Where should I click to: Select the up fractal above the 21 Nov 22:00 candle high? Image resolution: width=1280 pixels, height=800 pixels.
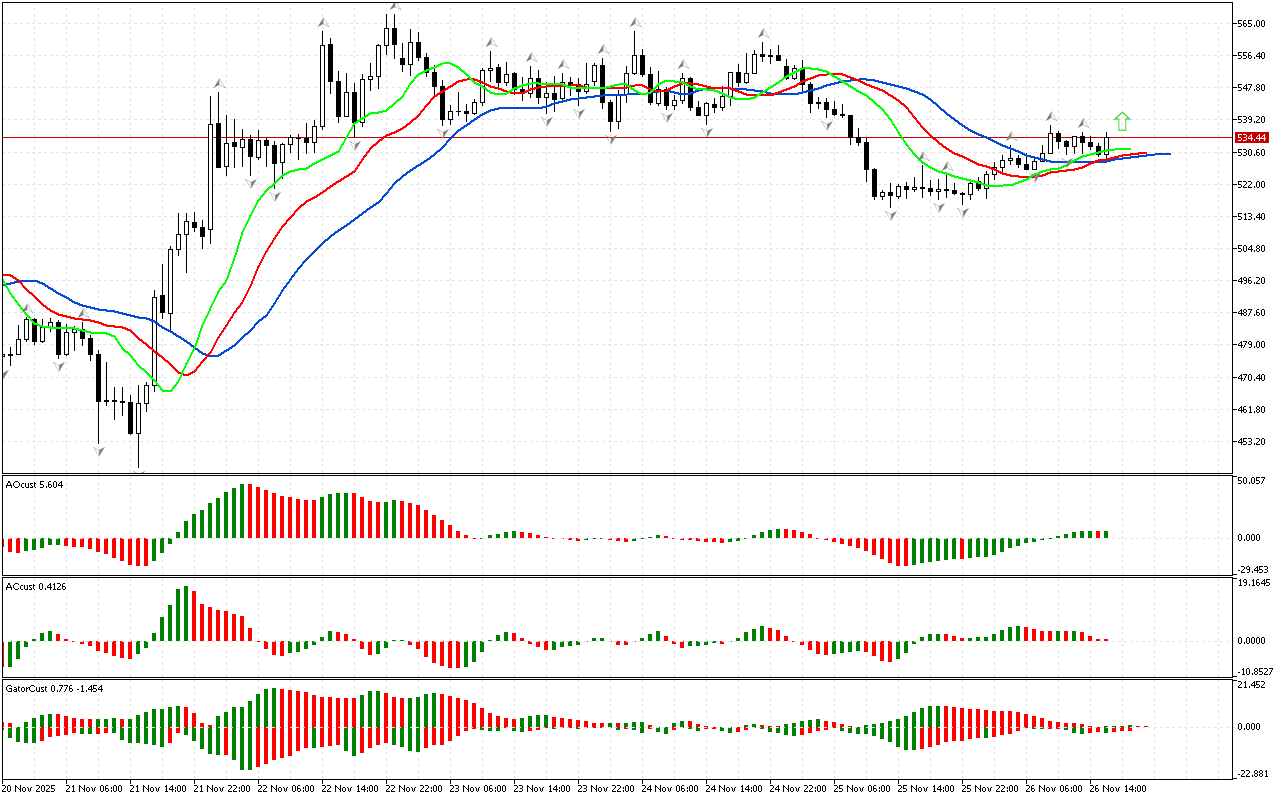[216, 83]
